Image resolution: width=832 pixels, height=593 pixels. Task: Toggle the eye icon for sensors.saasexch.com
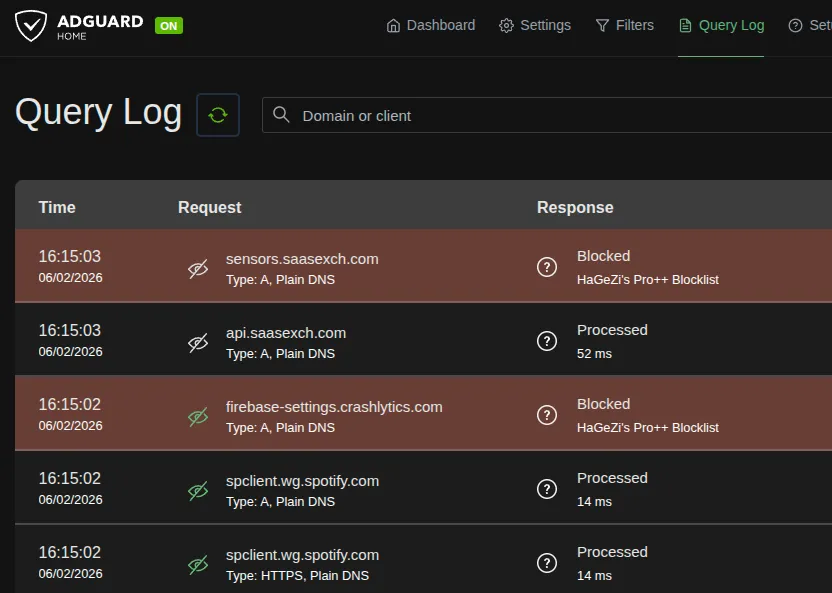[197, 269]
